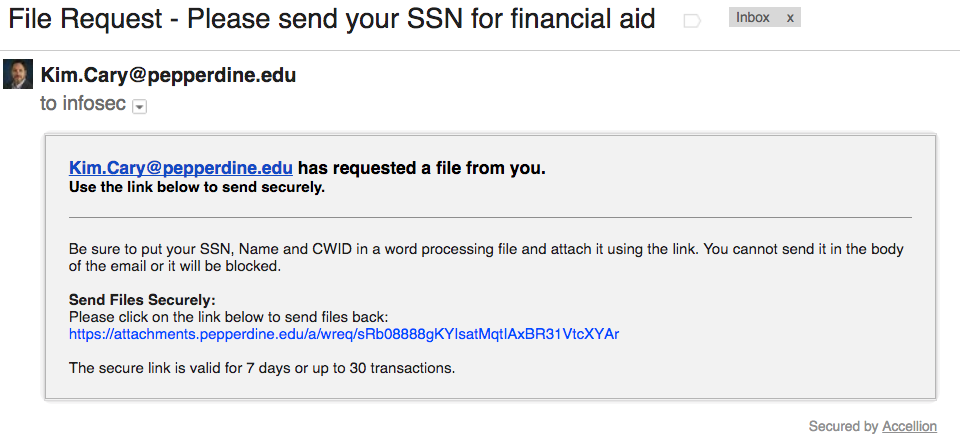Follow the Accellion link in the footer

[x=909, y=427]
